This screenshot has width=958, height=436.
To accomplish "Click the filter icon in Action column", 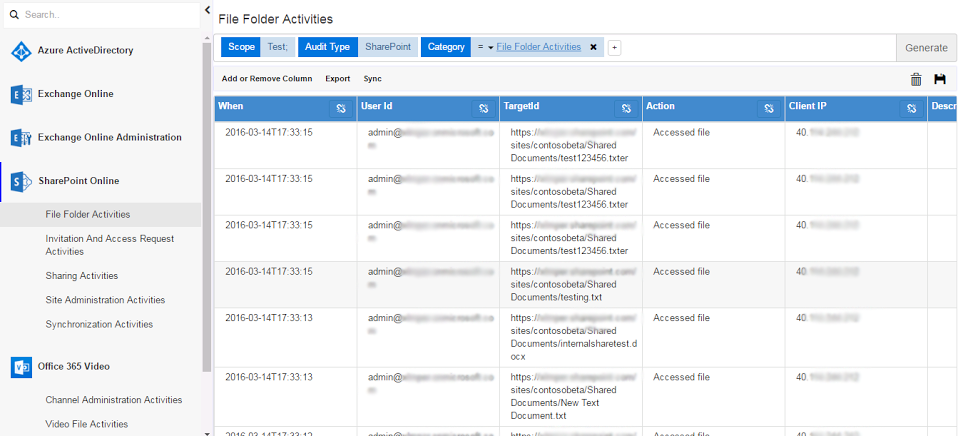I will point(769,109).
